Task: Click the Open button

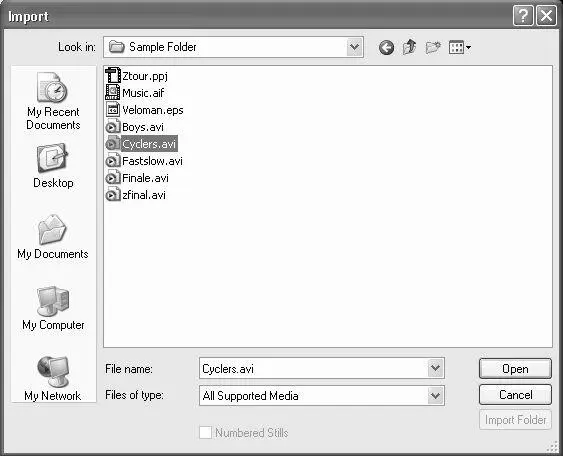Action: point(515,369)
